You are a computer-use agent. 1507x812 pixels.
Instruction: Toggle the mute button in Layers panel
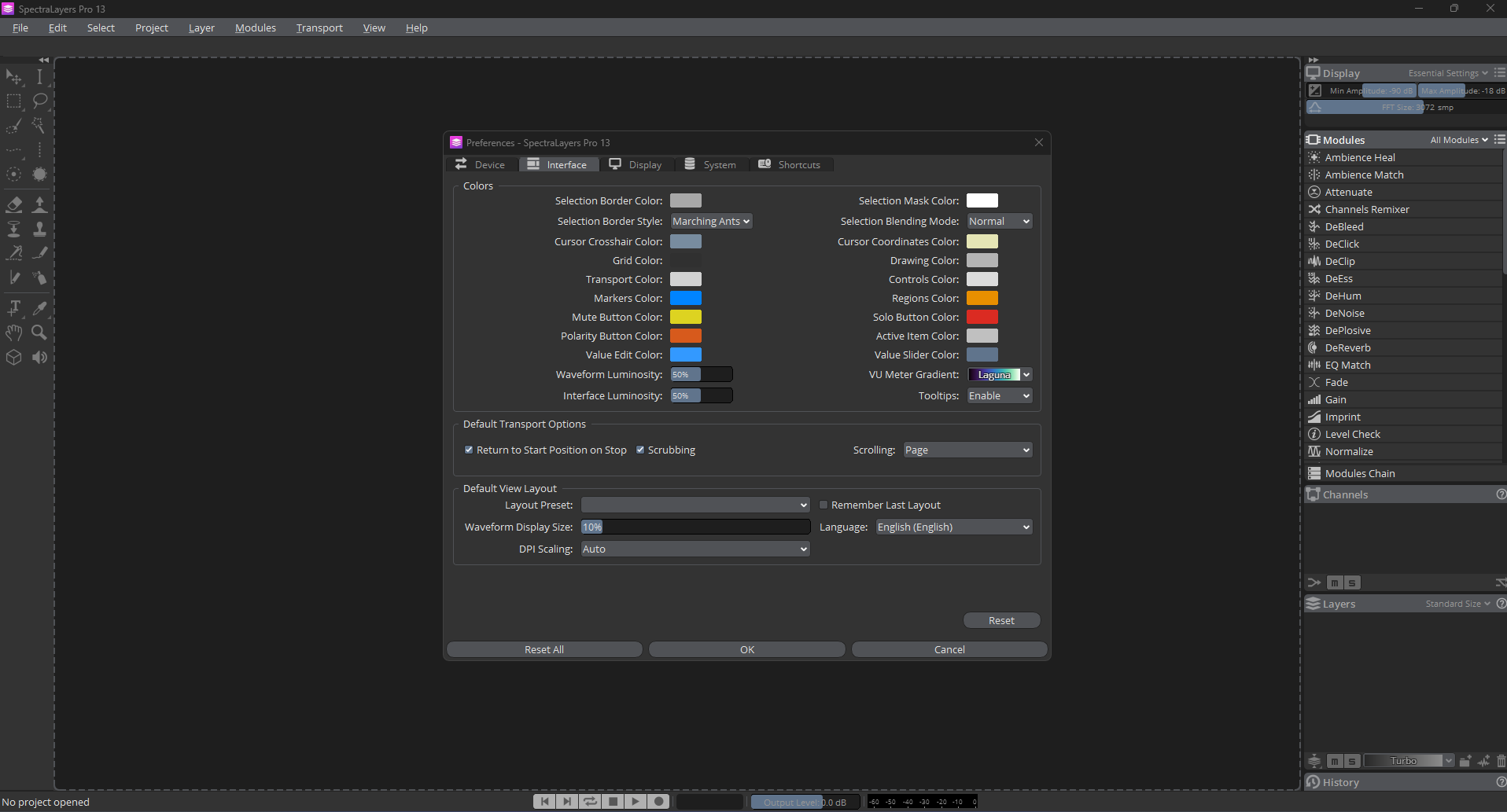(x=1335, y=761)
